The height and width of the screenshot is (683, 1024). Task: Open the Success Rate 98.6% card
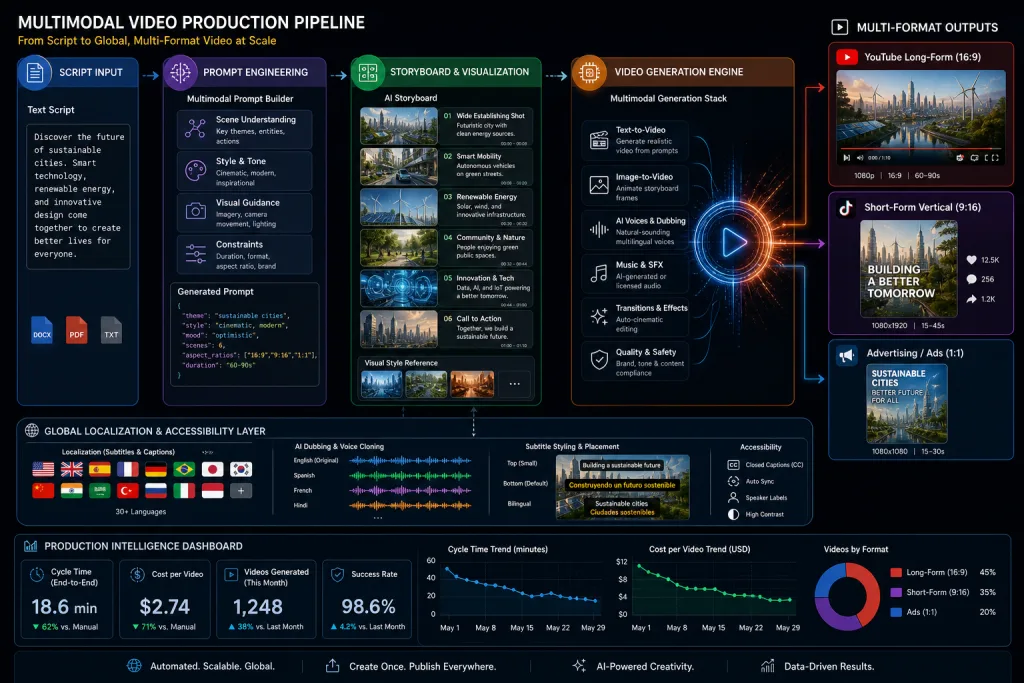368,598
